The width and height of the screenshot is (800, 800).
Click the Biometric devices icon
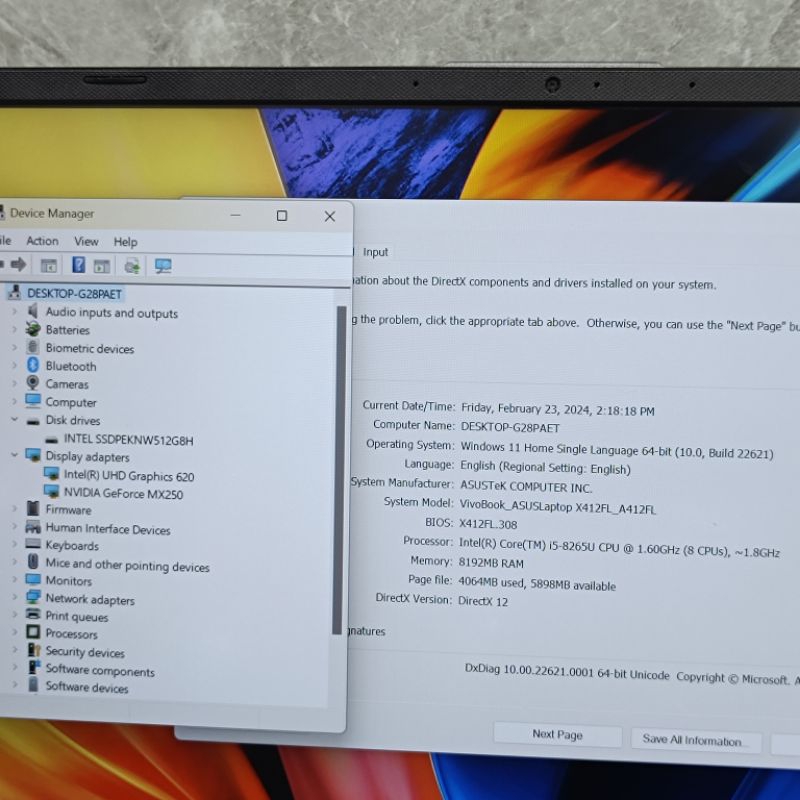tap(33, 347)
